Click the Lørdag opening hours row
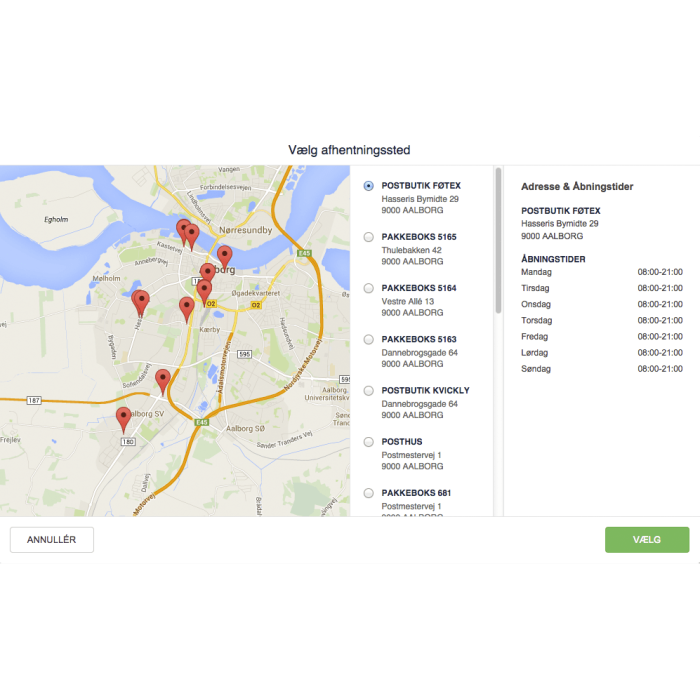This screenshot has width=700, height=700. pos(602,353)
